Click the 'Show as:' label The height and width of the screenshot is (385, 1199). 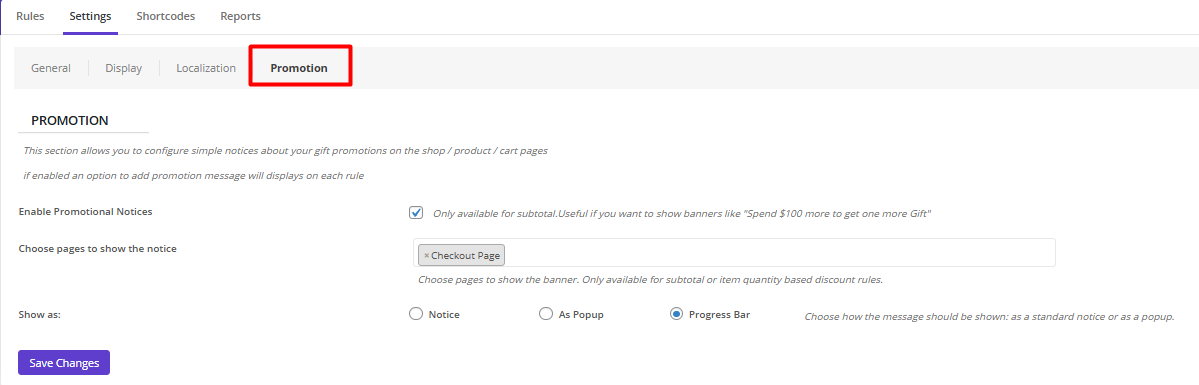tap(40, 314)
